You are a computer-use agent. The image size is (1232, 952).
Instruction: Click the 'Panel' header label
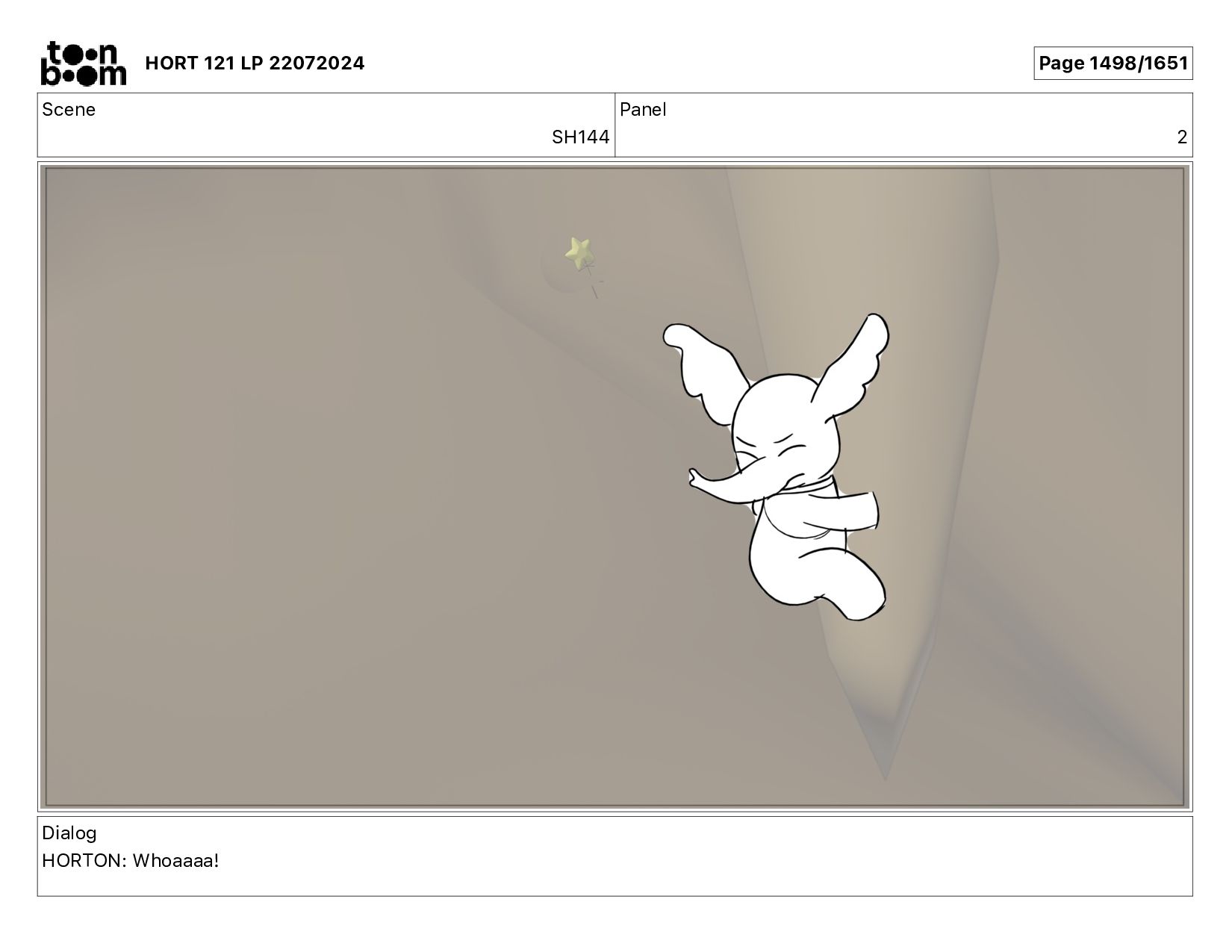[643, 110]
